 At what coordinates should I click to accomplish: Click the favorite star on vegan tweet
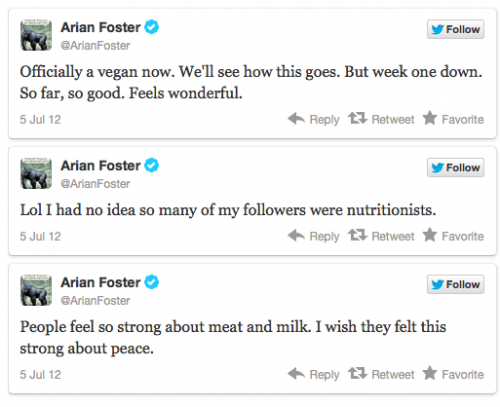pos(430,118)
